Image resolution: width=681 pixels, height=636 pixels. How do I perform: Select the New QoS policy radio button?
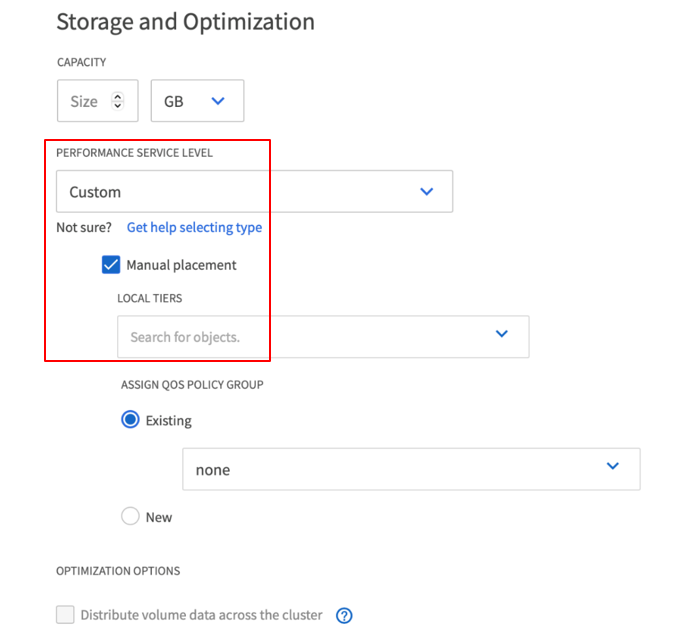[x=130, y=517]
